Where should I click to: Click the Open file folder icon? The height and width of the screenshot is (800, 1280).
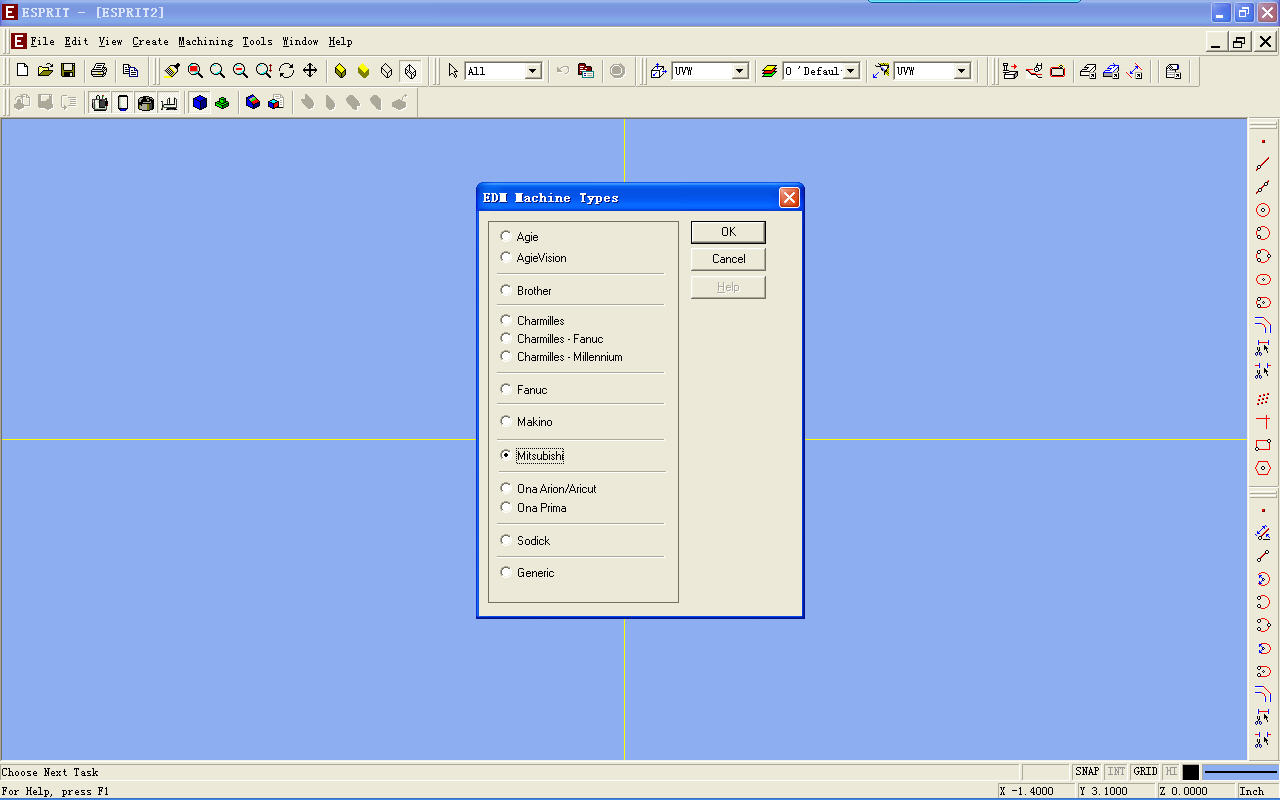[x=45, y=71]
